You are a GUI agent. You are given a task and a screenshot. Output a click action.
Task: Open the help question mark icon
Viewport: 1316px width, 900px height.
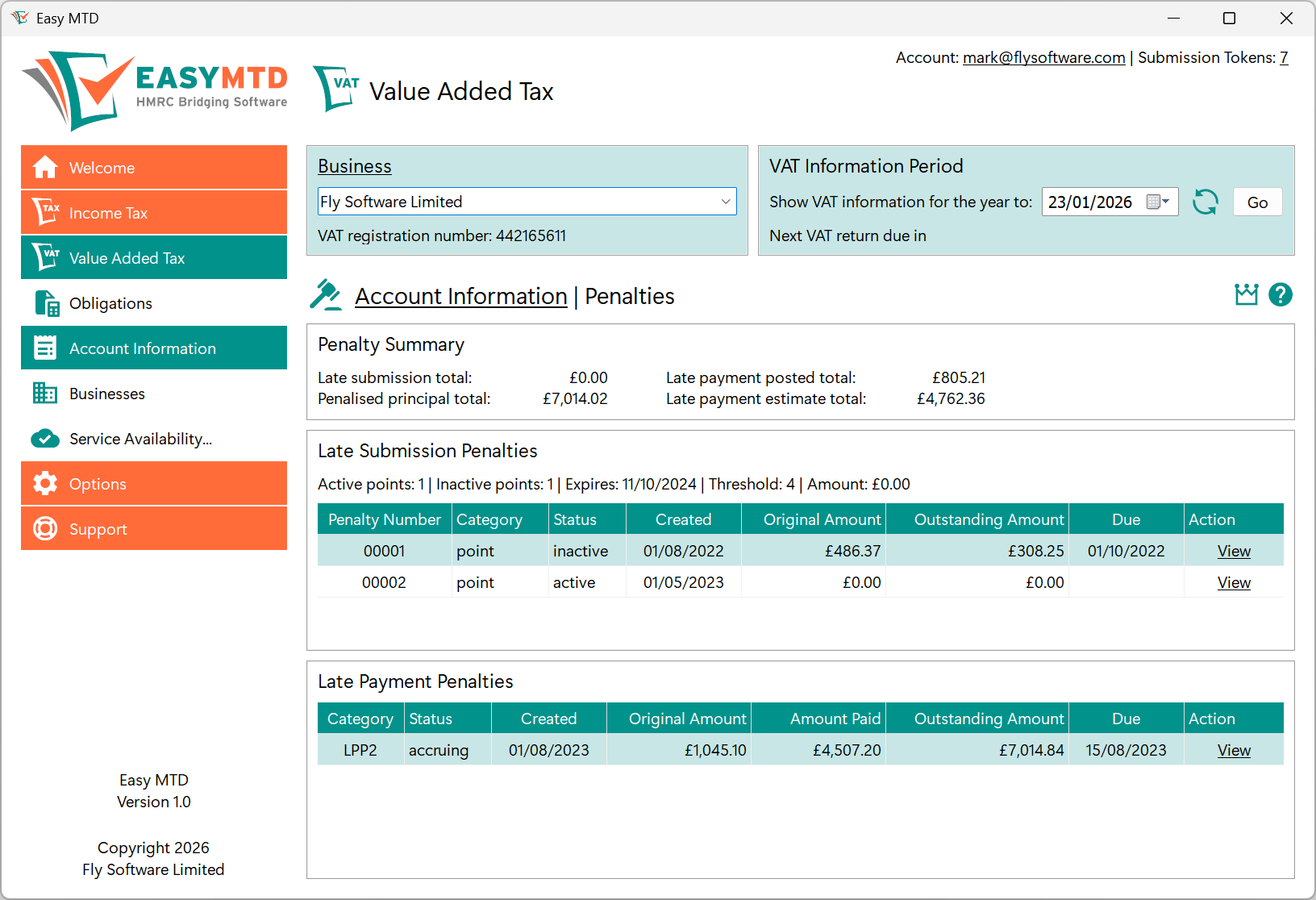click(1280, 295)
